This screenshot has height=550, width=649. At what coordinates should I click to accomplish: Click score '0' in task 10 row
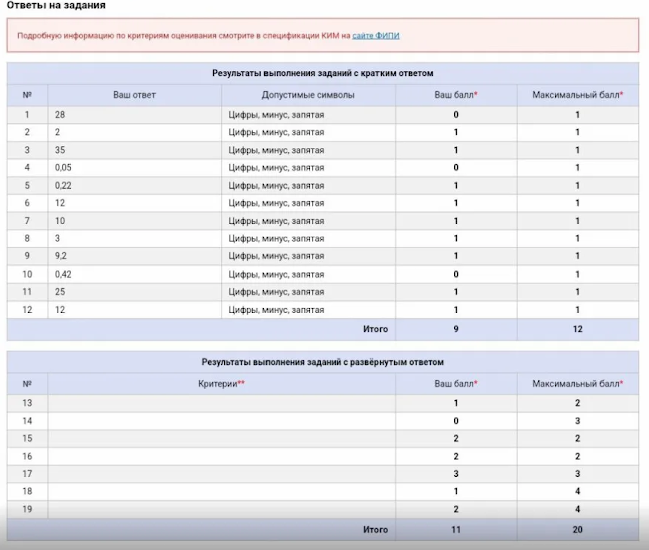click(x=456, y=274)
